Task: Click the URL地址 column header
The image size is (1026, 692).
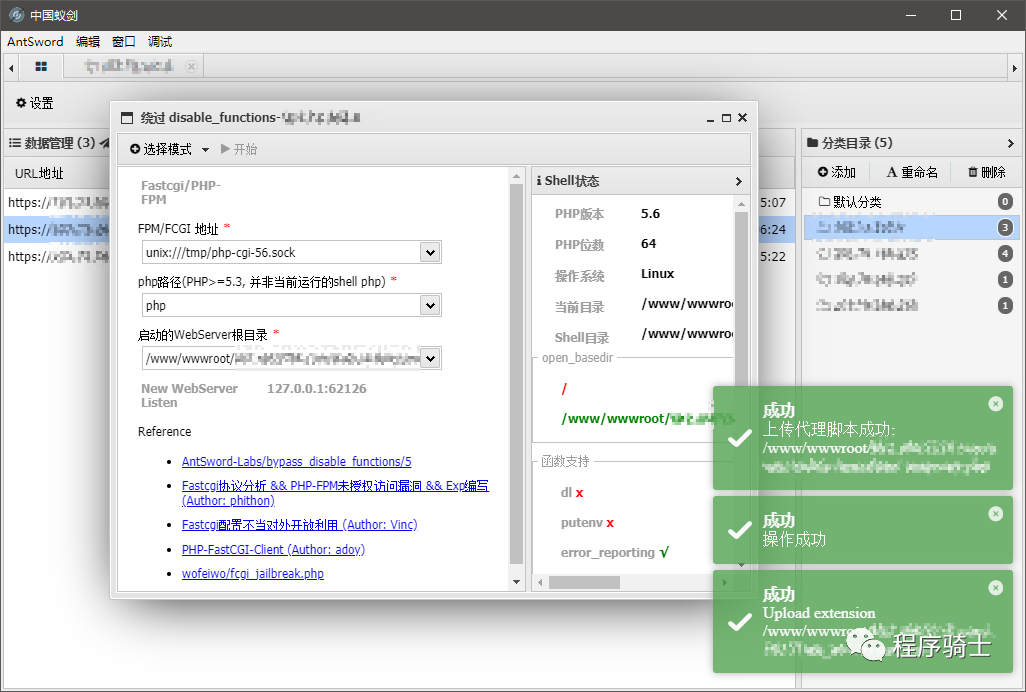Action: click(x=39, y=173)
